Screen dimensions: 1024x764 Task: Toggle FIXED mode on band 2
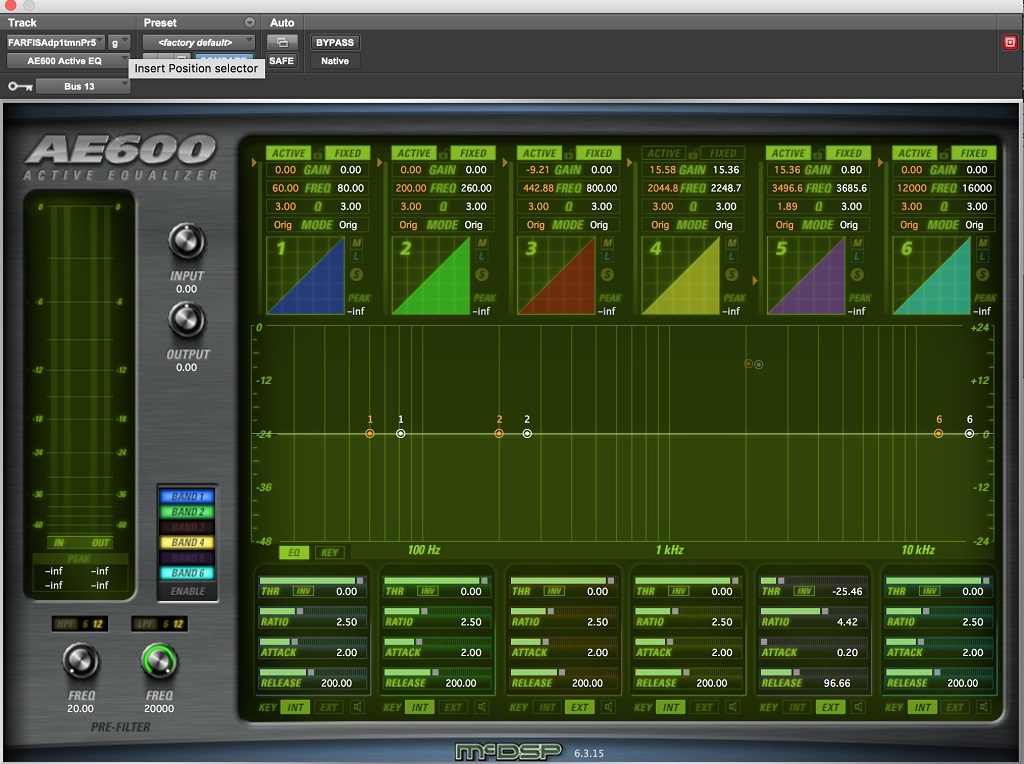tap(473, 153)
